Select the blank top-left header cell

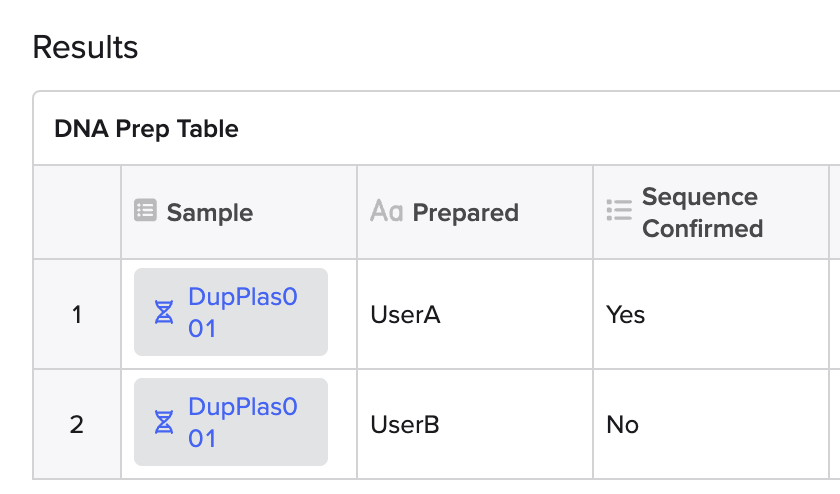coord(77,213)
